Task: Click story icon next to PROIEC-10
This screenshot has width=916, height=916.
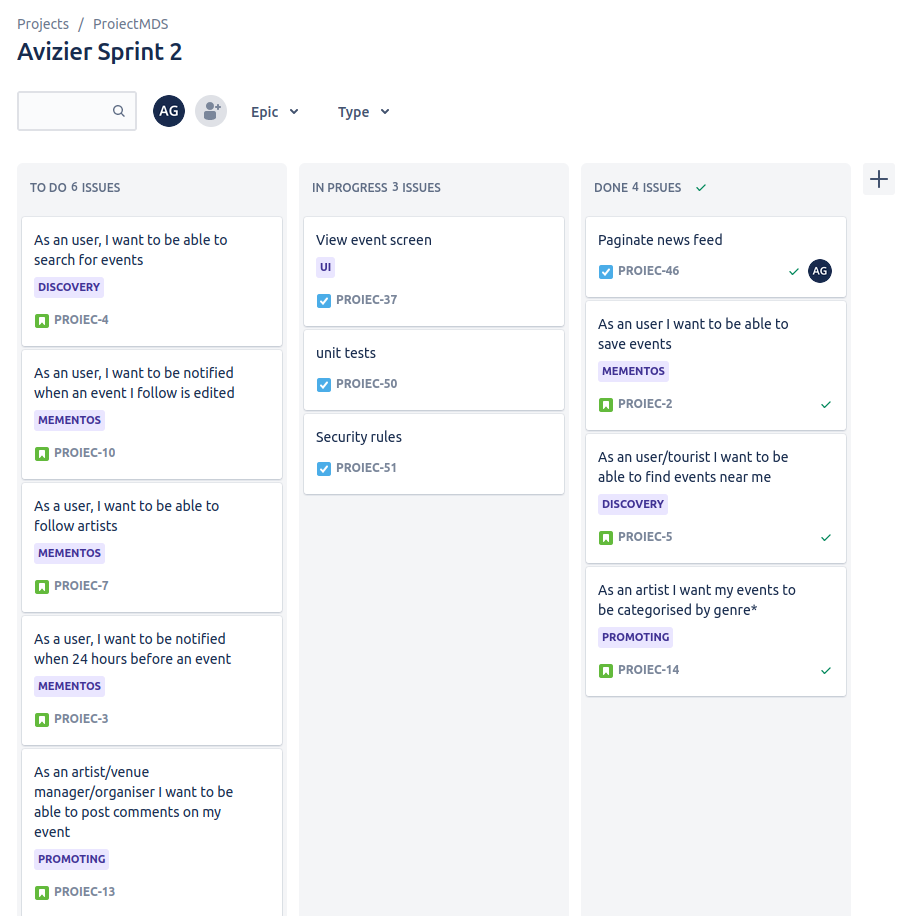Action: (41, 453)
